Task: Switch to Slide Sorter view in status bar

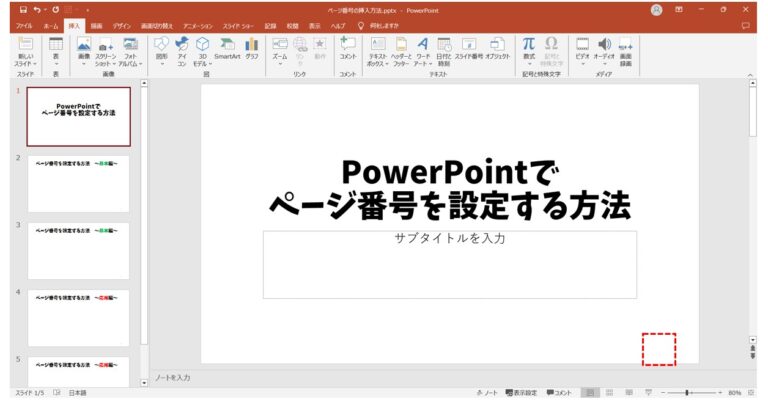Action: click(610, 393)
